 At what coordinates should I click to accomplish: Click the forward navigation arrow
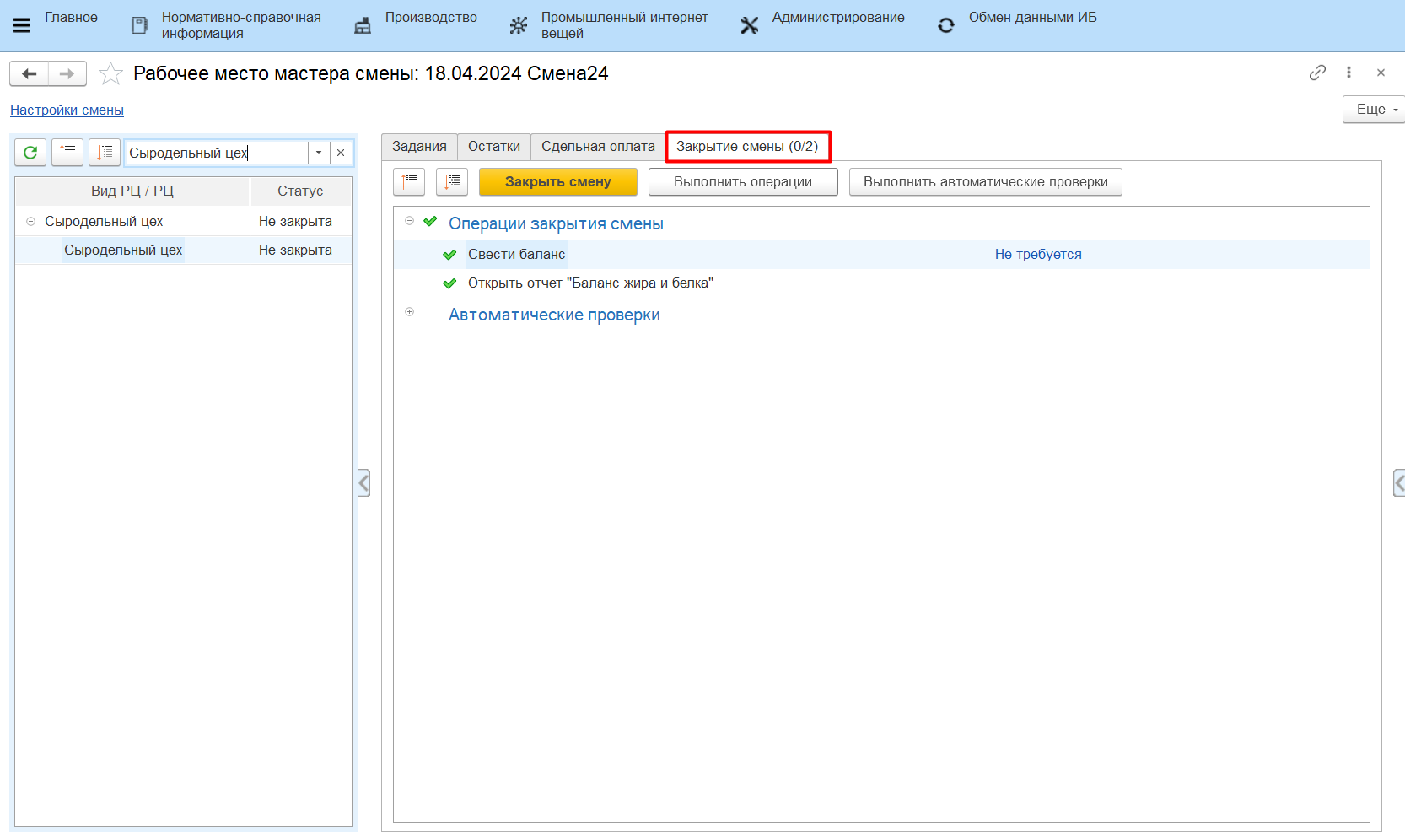(67, 74)
